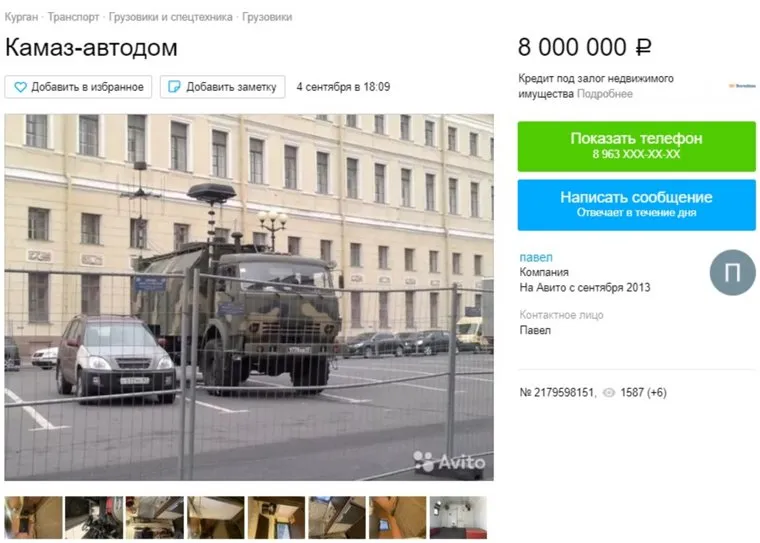This screenshot has height=543, width=760.
Task: Open seller avatar circle with letter П
Action: pyautogui.click(x=732, y=272)
